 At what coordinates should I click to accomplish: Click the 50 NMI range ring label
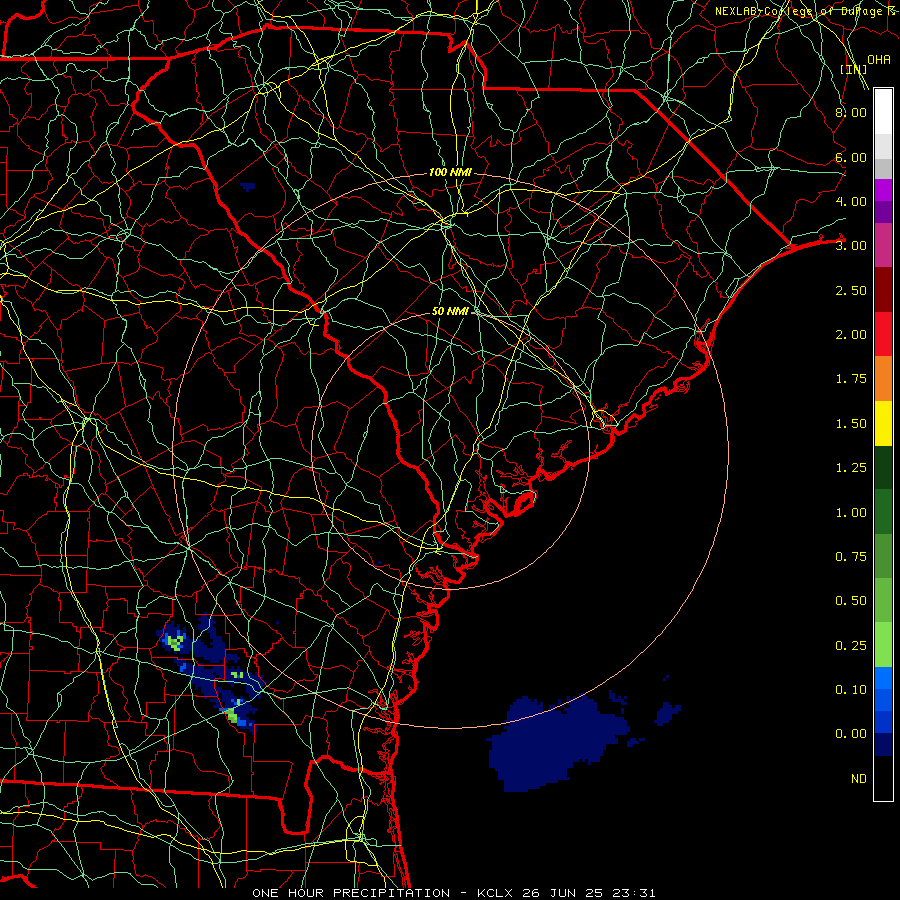click(x=451, y=311)
